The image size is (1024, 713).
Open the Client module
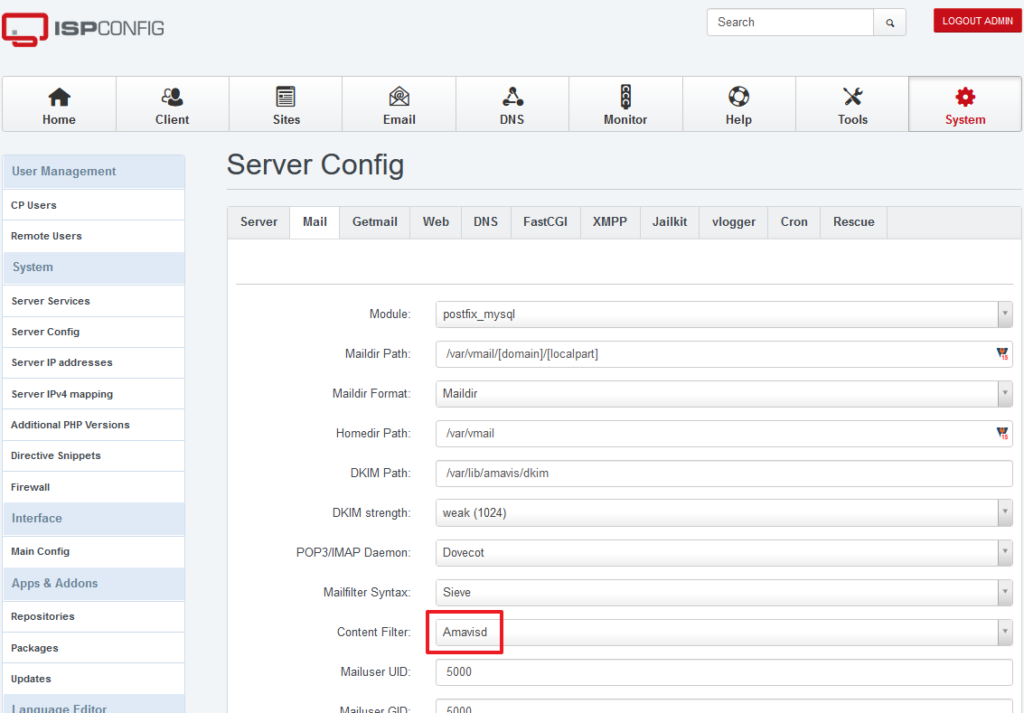click(x=172, y=104)
